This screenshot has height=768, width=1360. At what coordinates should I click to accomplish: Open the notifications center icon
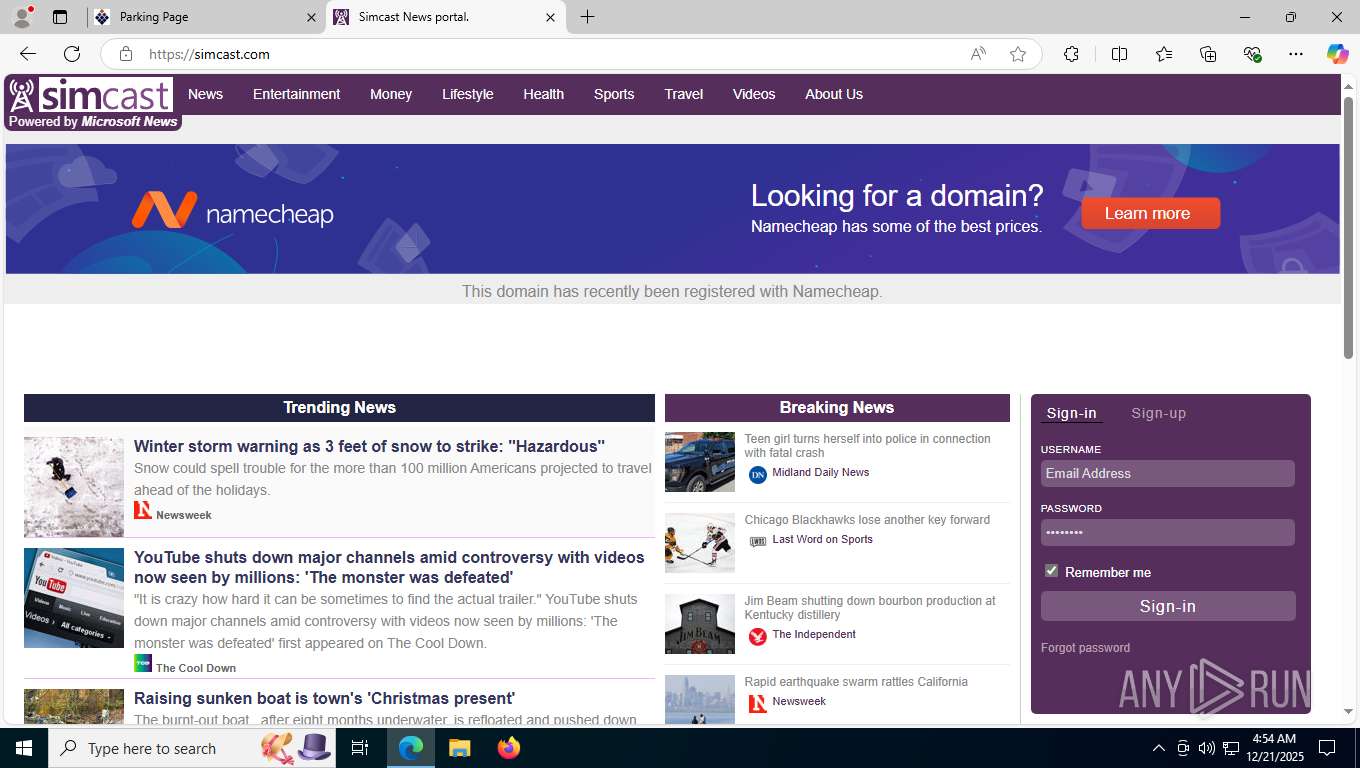click(x=1327, y=748)
